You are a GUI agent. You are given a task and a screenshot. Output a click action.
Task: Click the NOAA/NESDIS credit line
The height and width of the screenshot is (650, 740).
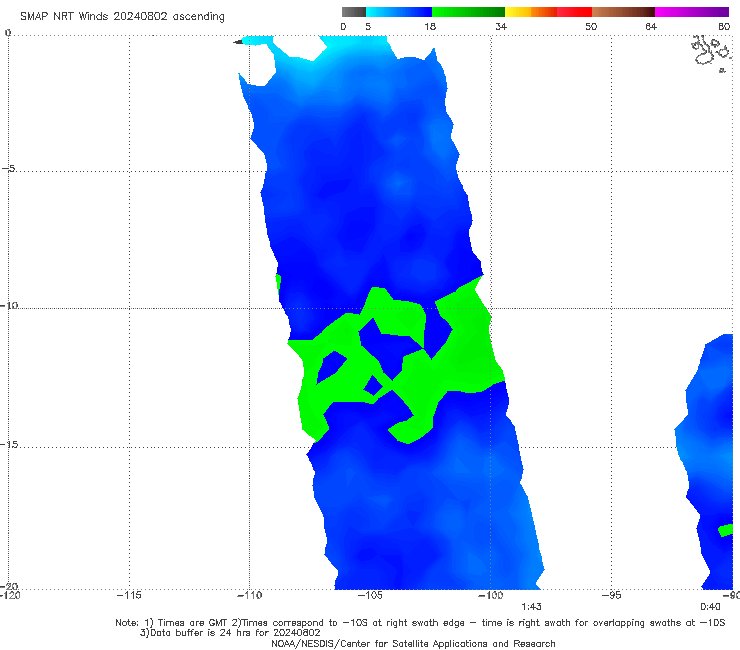pos(413,643)
